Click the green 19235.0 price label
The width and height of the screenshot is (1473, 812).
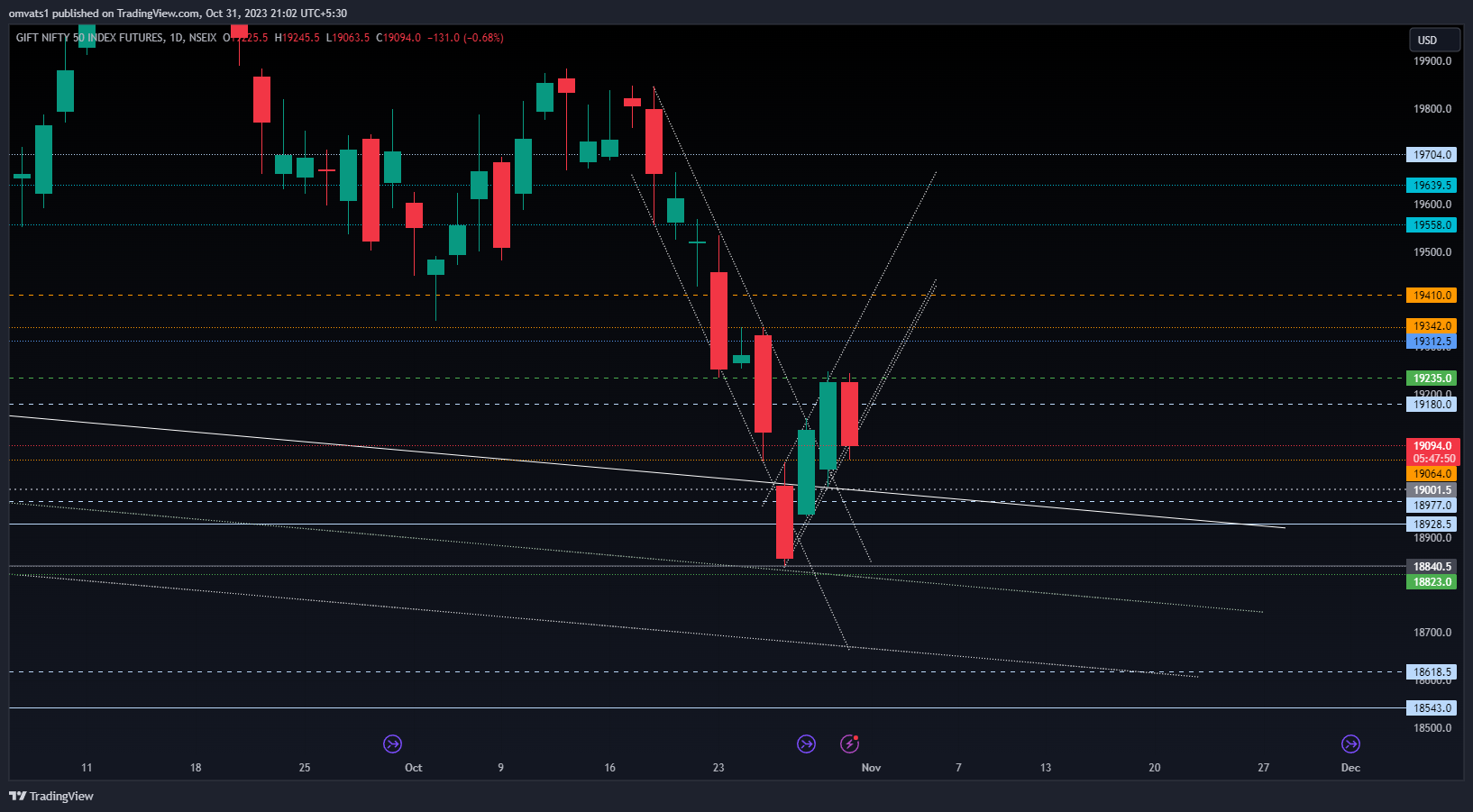click(1432, 379)
